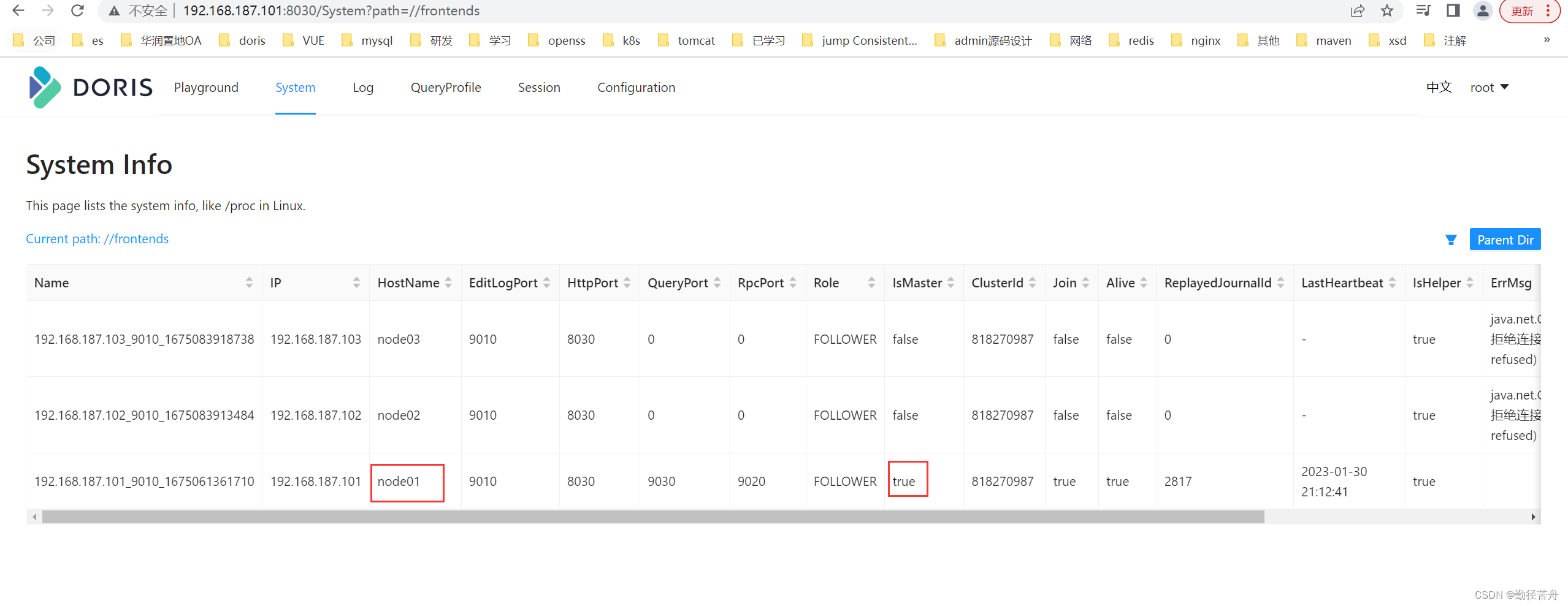Click name 192.168.187.101_9010_1675061361710
Image resolution: width=1568 pixels, height=606 pixels.
[x=144, y=481]
